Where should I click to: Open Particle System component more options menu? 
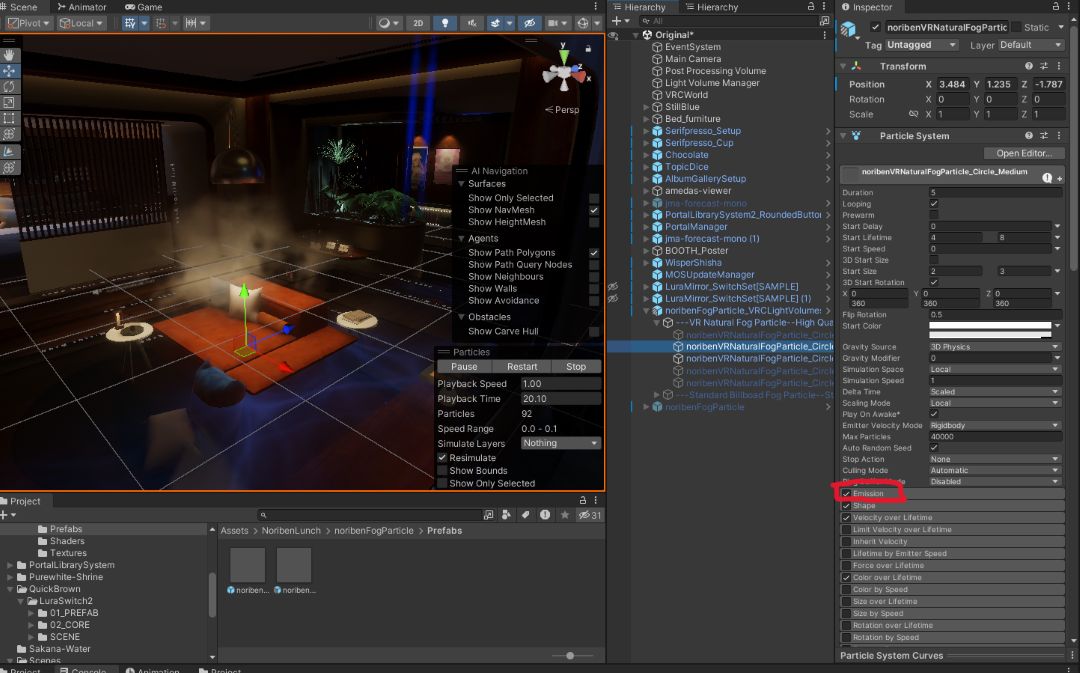pyautogui.click(x=1059, y=136)
